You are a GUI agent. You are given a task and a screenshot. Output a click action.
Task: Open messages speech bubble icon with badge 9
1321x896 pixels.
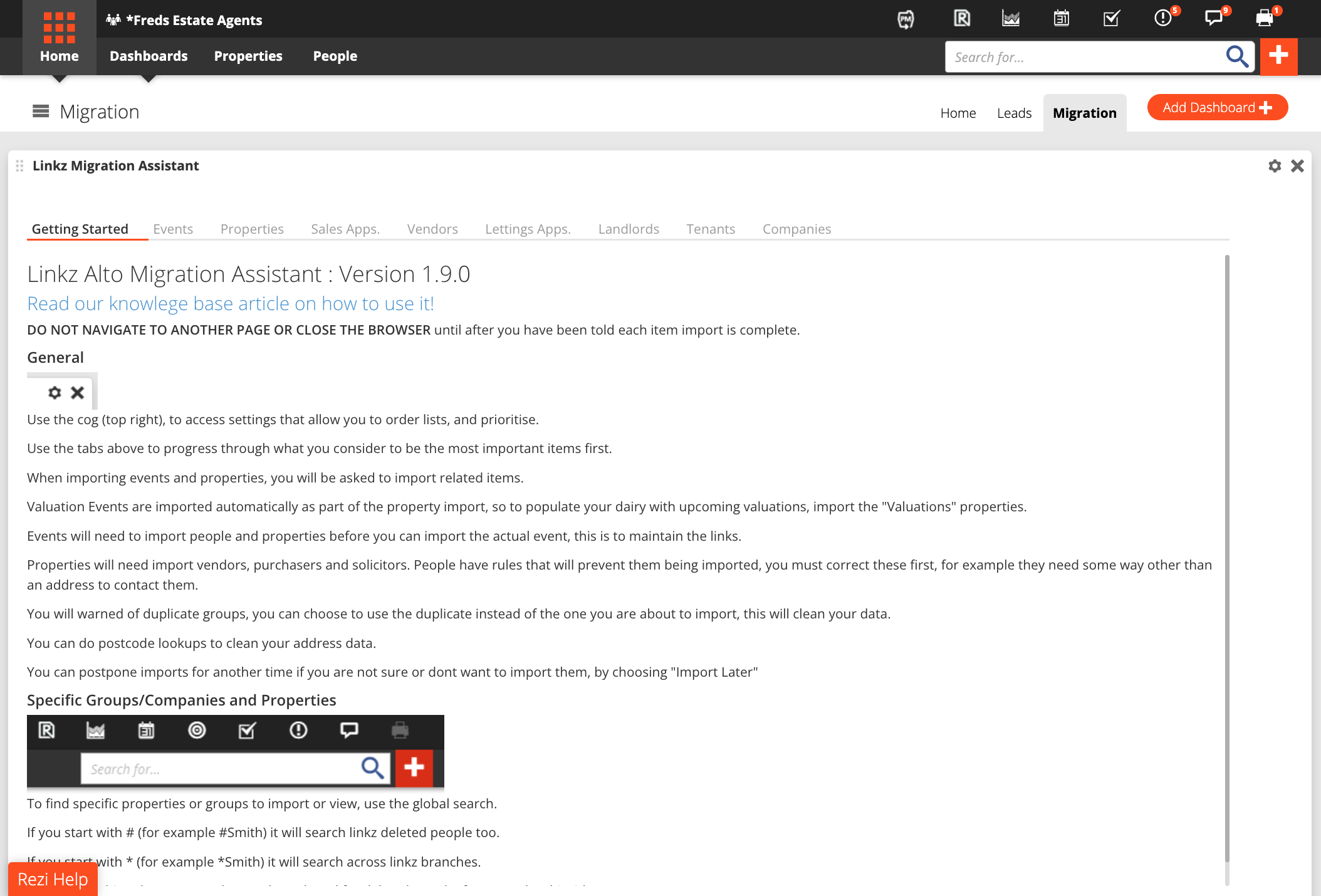click(1214, 18)
